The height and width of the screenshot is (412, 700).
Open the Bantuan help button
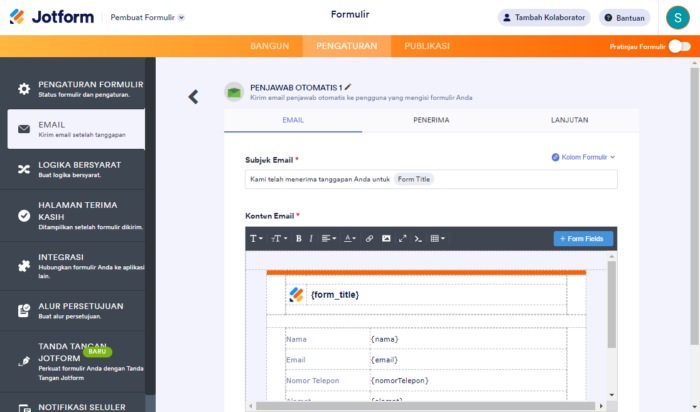point(624,18)
